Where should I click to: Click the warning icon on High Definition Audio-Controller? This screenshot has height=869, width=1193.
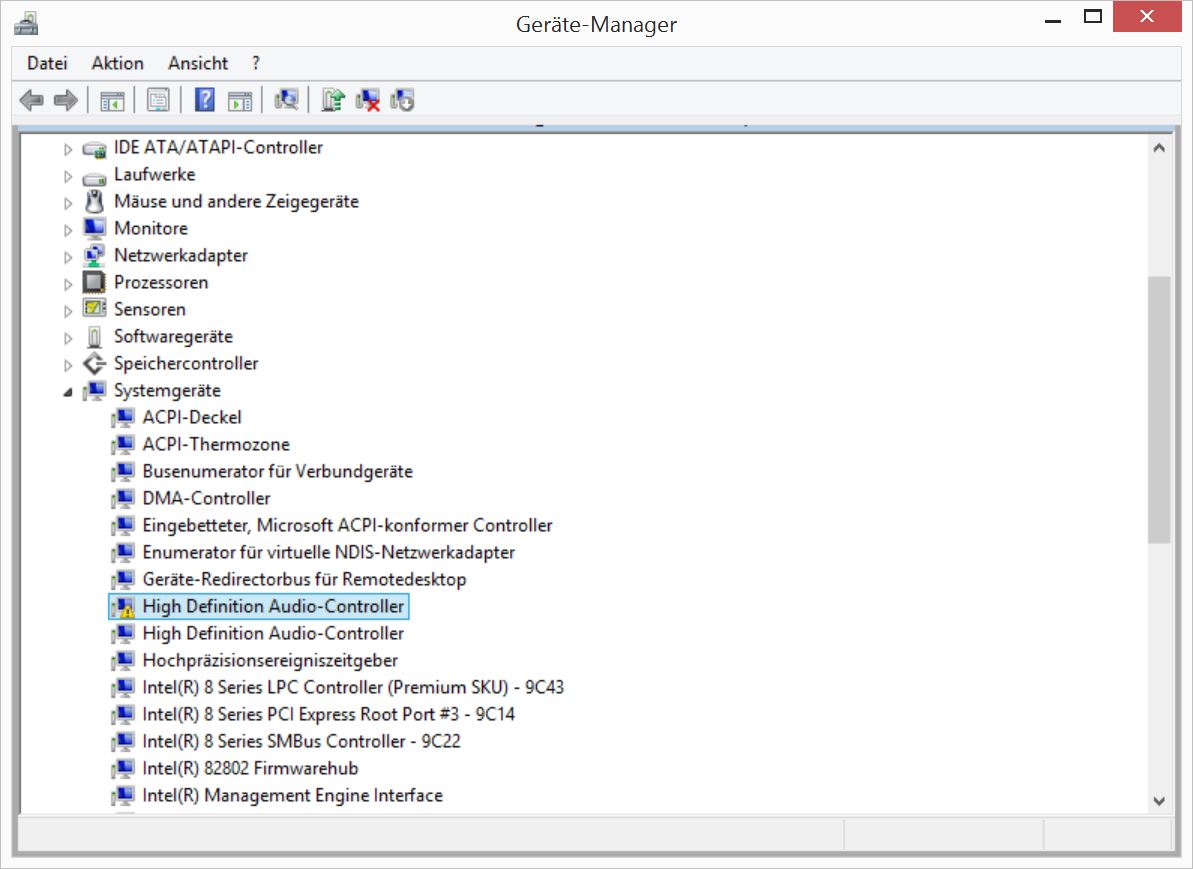(x=122, y=606)
